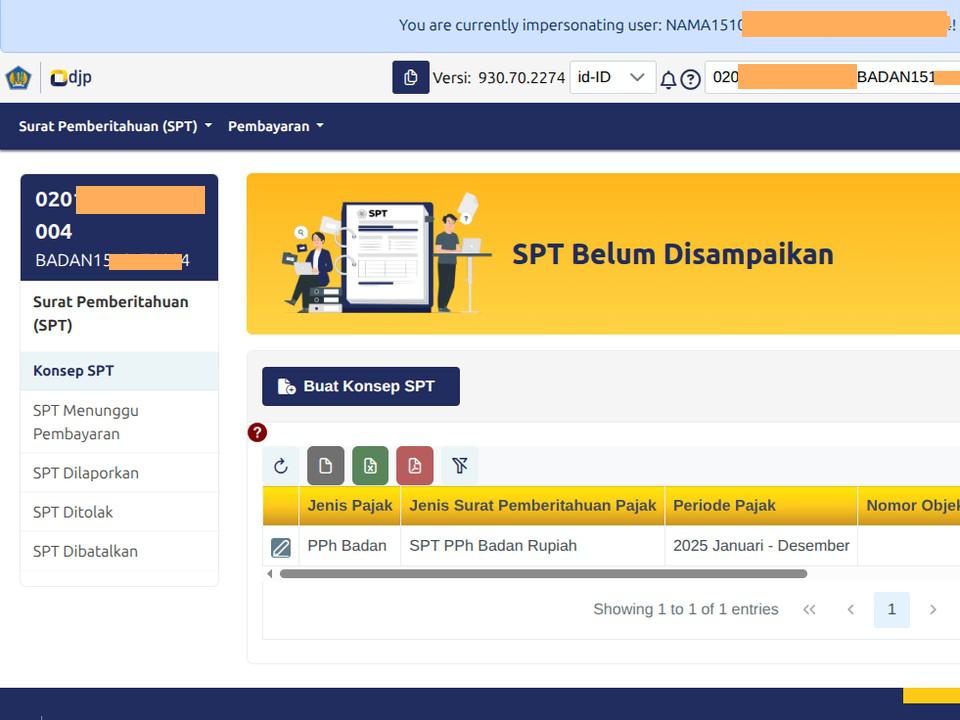Export the table with gray document icon

pyautogui.click(x=326, y=466)
